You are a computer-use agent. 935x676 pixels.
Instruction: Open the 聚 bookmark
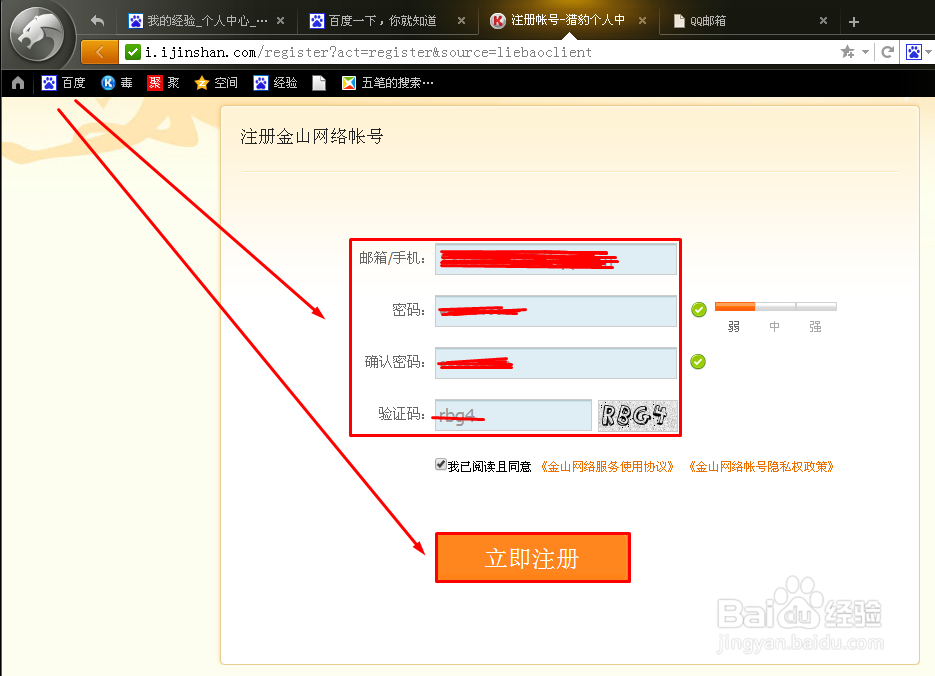point(163,83)
